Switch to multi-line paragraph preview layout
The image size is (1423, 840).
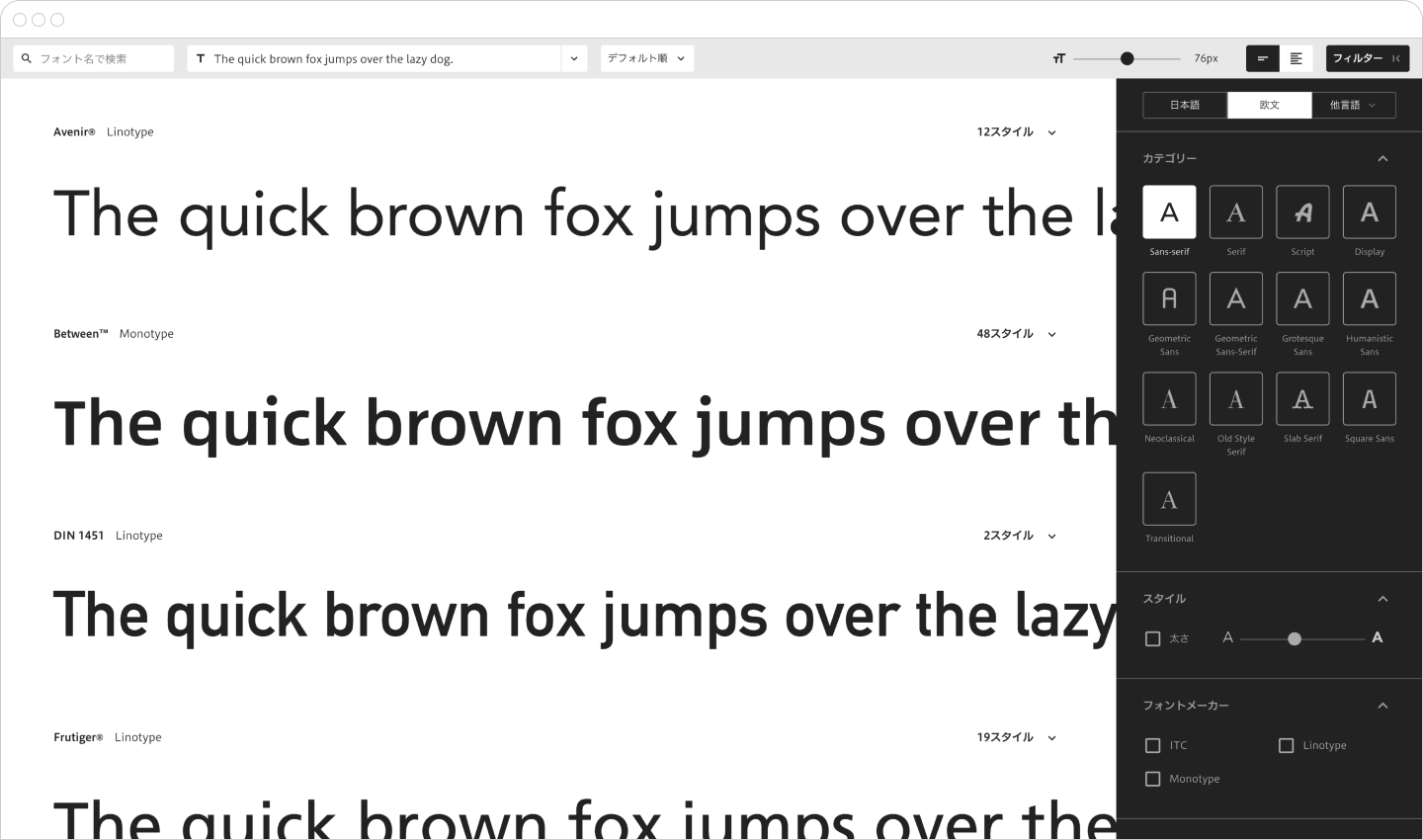click(x=1296, y=58)
